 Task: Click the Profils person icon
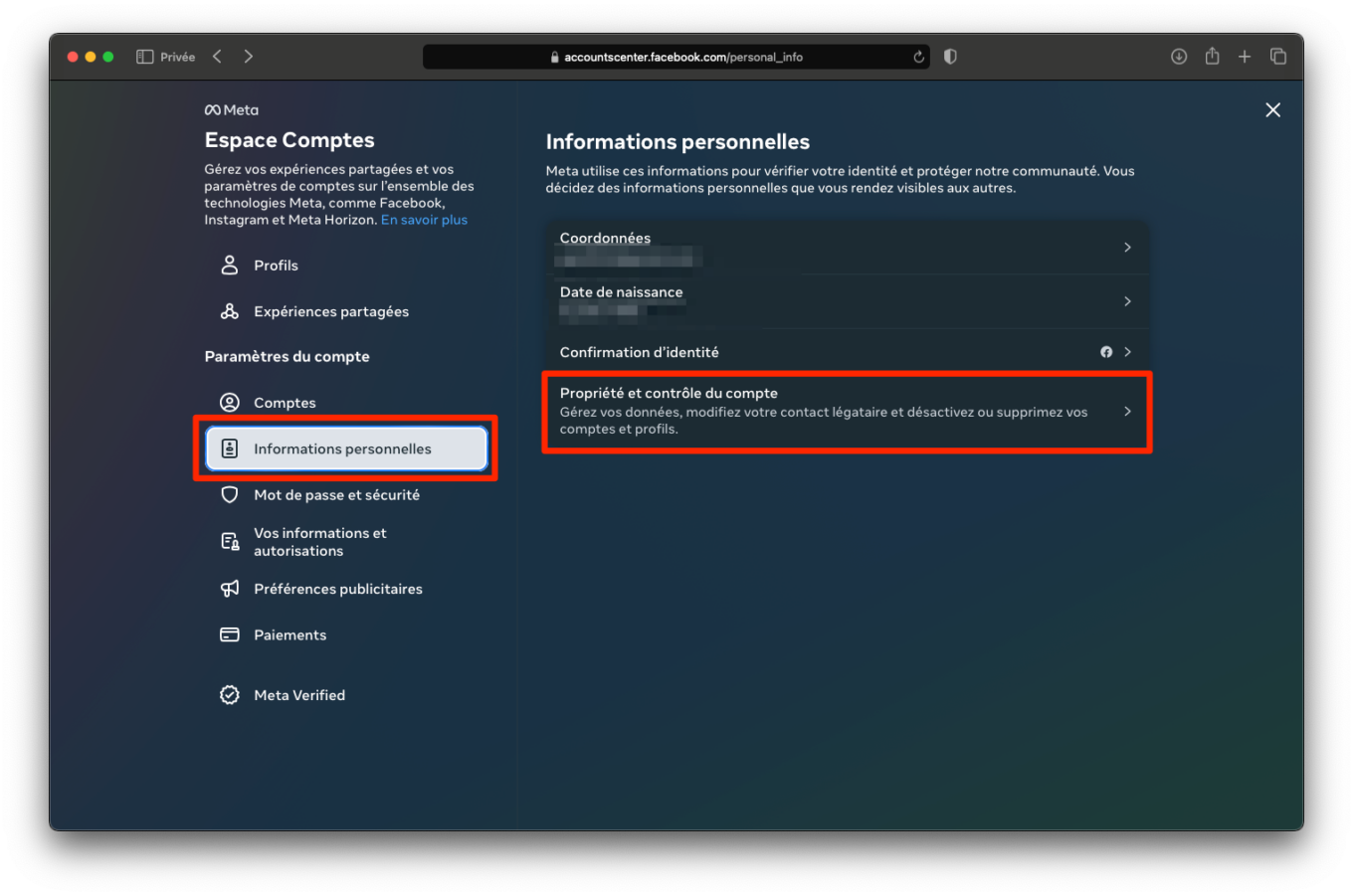click(230, 266)
